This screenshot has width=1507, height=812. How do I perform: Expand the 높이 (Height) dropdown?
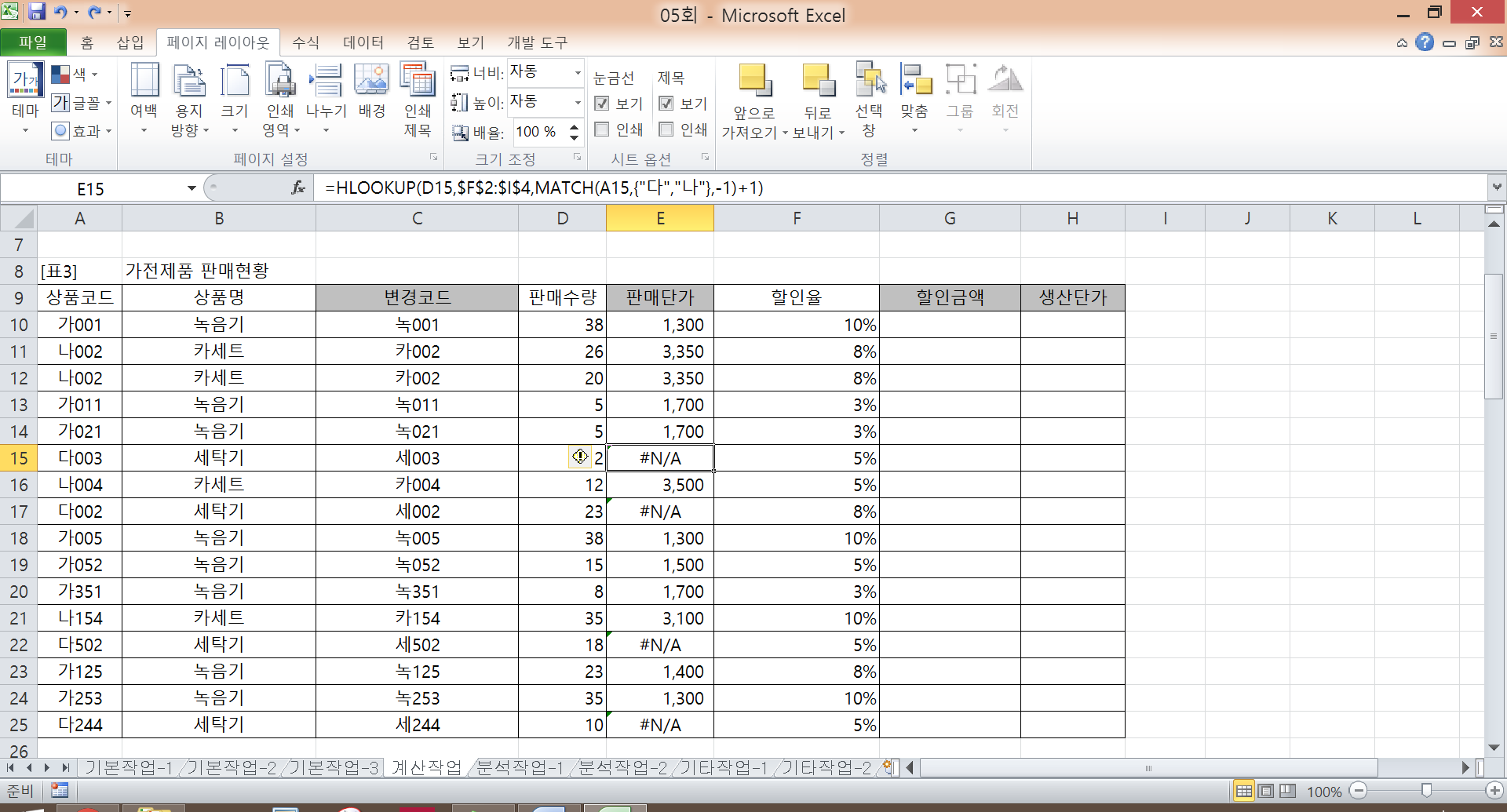tap(578, 102)
